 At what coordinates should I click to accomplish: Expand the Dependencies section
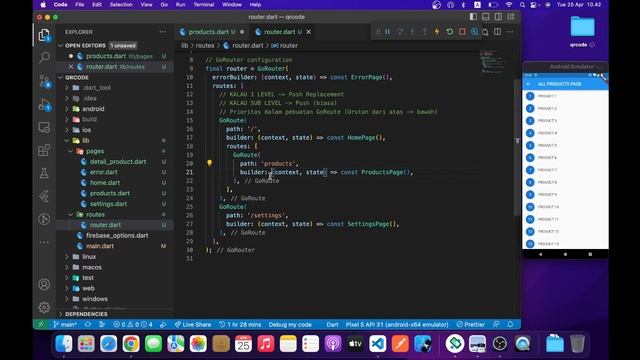click(115, 314)
